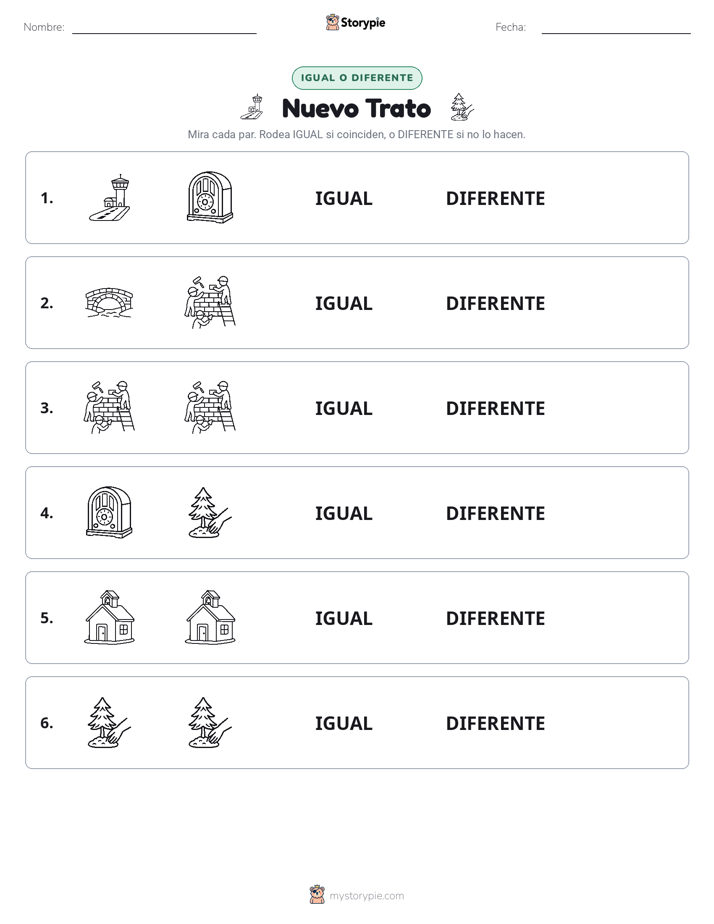The height and width of the screenshot is (924, 714).
Task: Click the IGUAL O DIFERENTE badge
Action: pos(357,78)
